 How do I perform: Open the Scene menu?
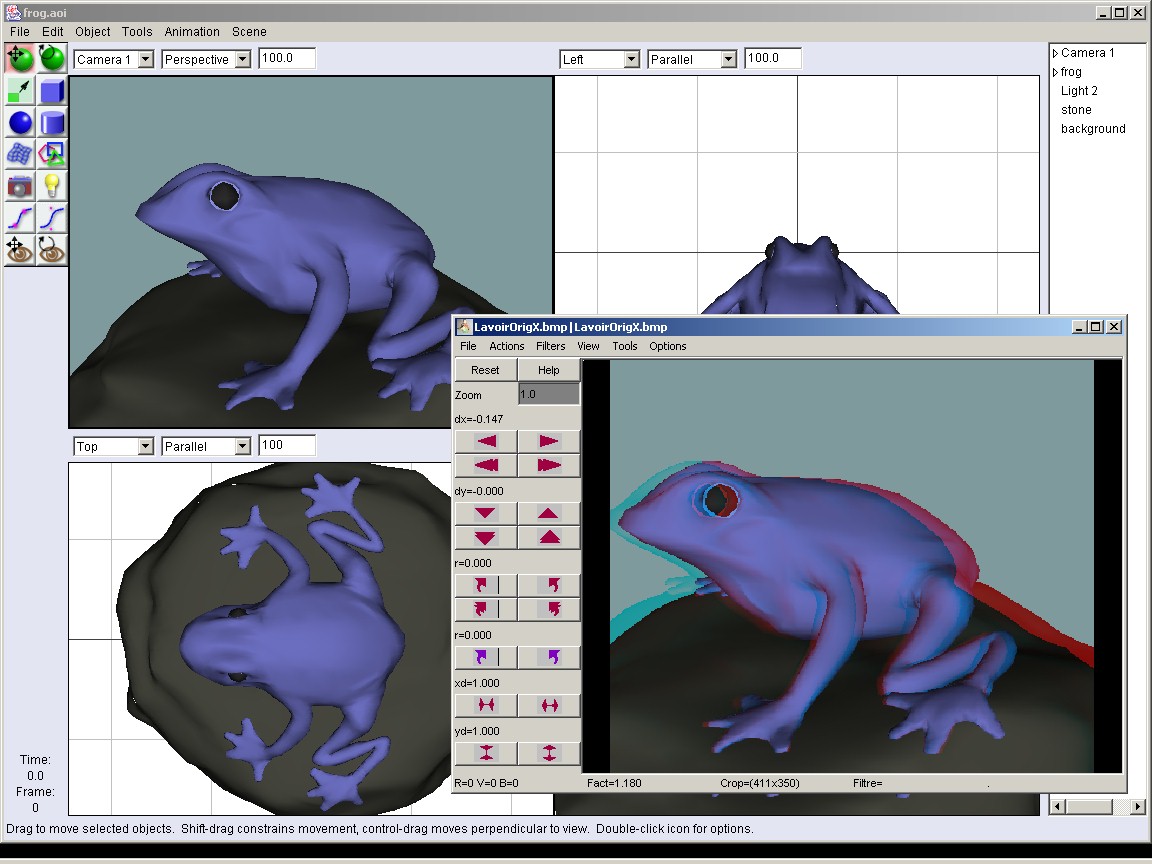pos(249,32)
